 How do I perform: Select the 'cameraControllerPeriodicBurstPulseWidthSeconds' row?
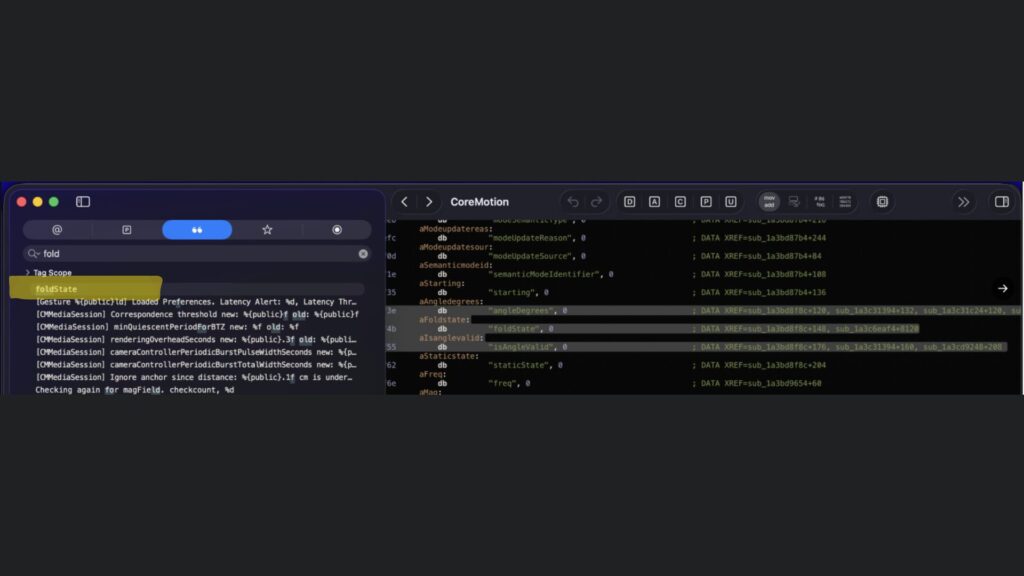(x=196, y=352)
